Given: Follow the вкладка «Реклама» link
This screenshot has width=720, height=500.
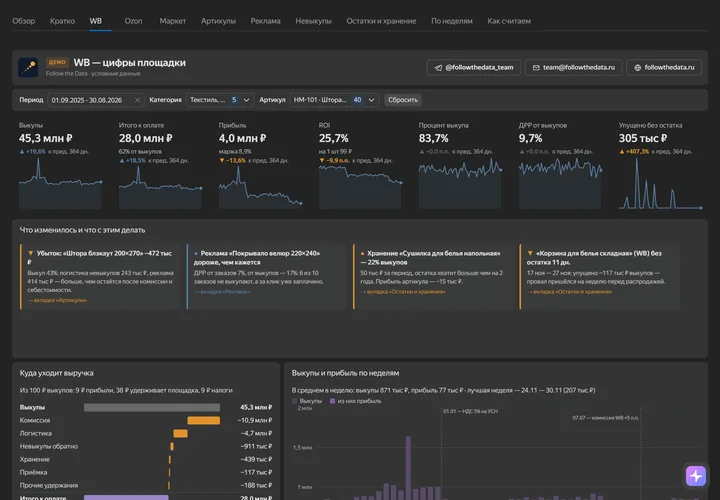Looking at the screenshot, I should click(x=222, y=292).
